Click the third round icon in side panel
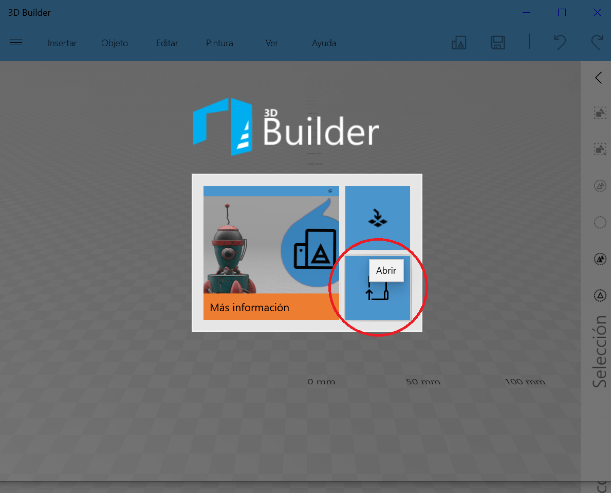 600,186
